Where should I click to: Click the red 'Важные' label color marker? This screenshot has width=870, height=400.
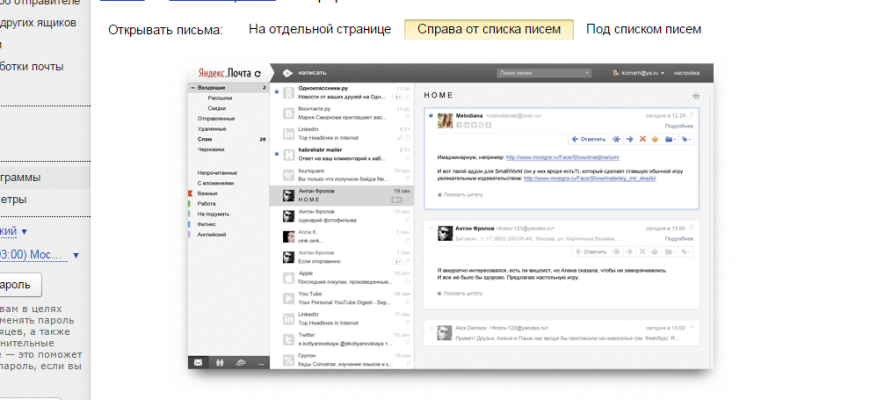click(x=190, y=194)
